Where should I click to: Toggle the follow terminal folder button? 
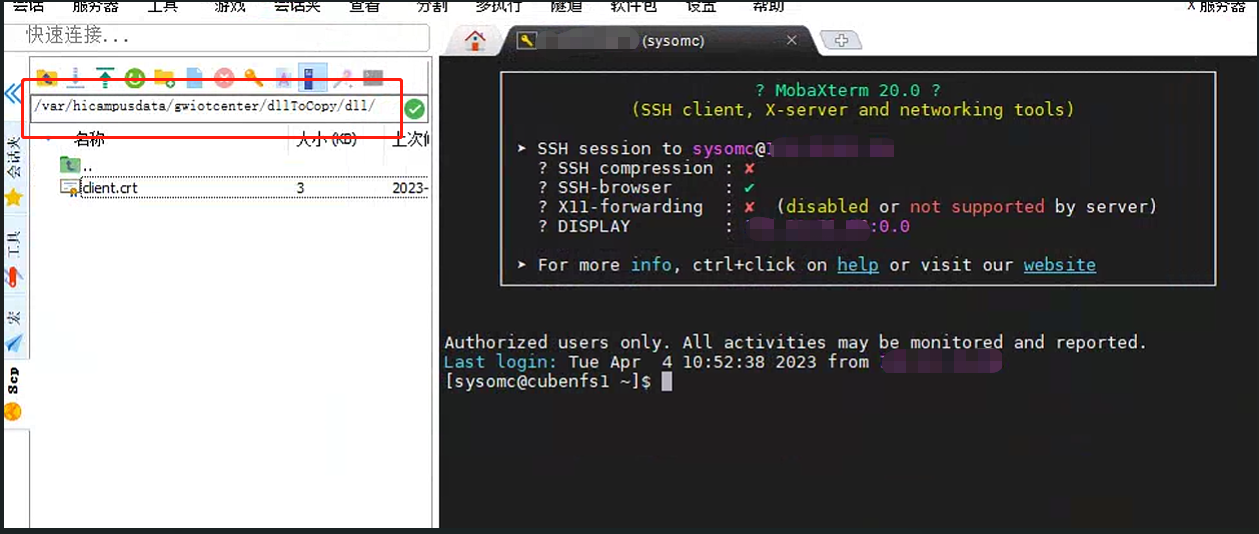pyautogui.click(x=313, y=77)
